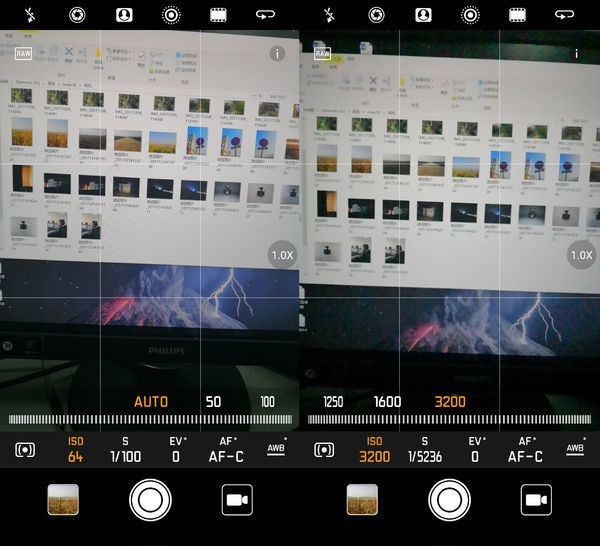Toggle moving picture icon on ISO 3200 screen
The width and height of the screenshot is (600, 546).
pos(471,15)
